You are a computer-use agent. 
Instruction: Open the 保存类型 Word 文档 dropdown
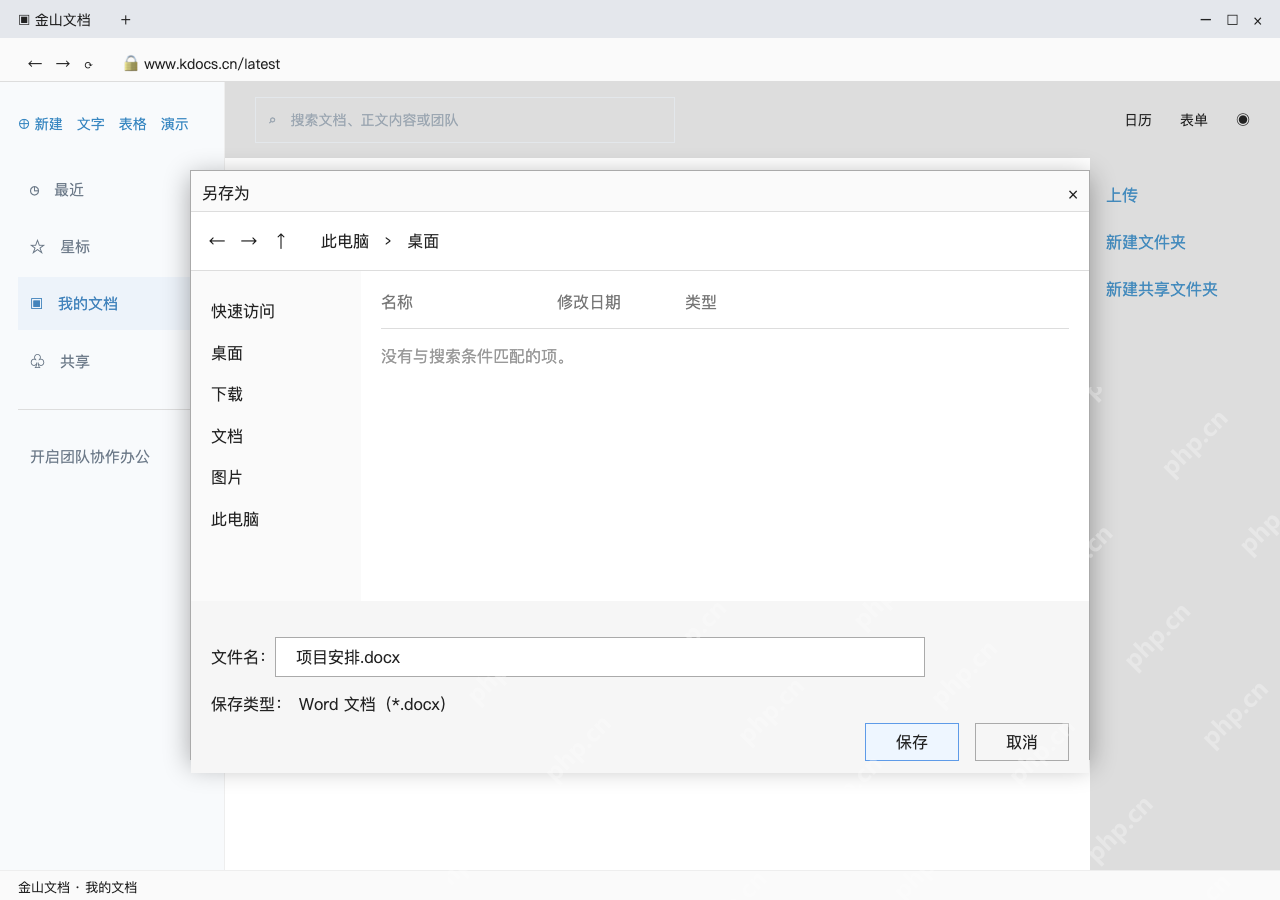[372, 704]
